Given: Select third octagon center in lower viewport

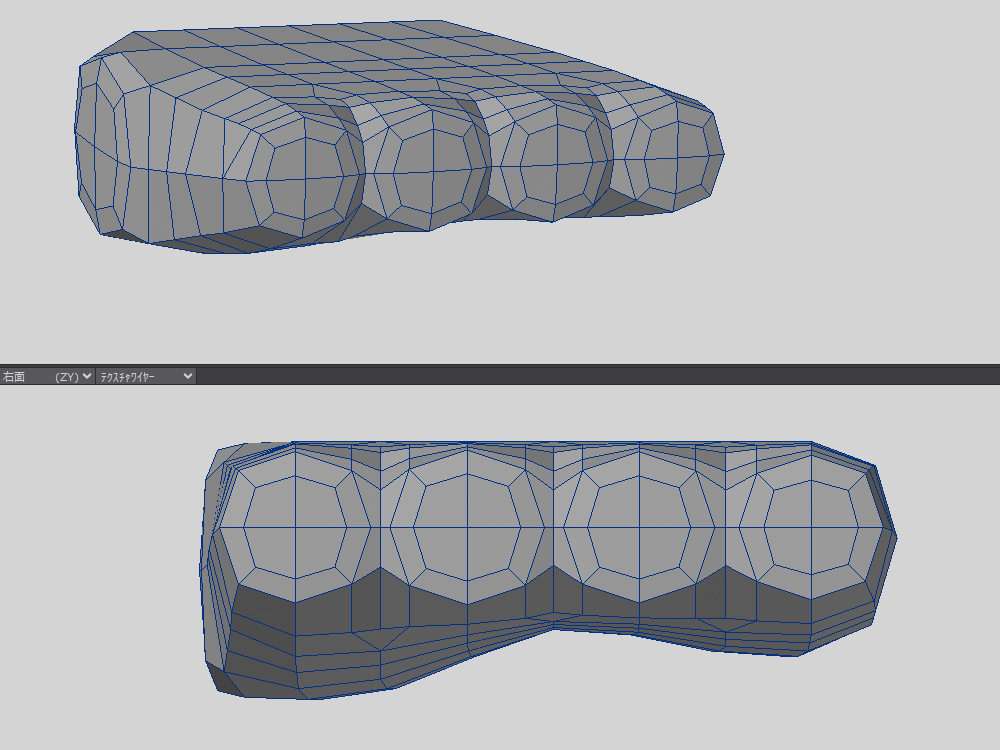Looking at the screenshot, I should pos(640,527).
